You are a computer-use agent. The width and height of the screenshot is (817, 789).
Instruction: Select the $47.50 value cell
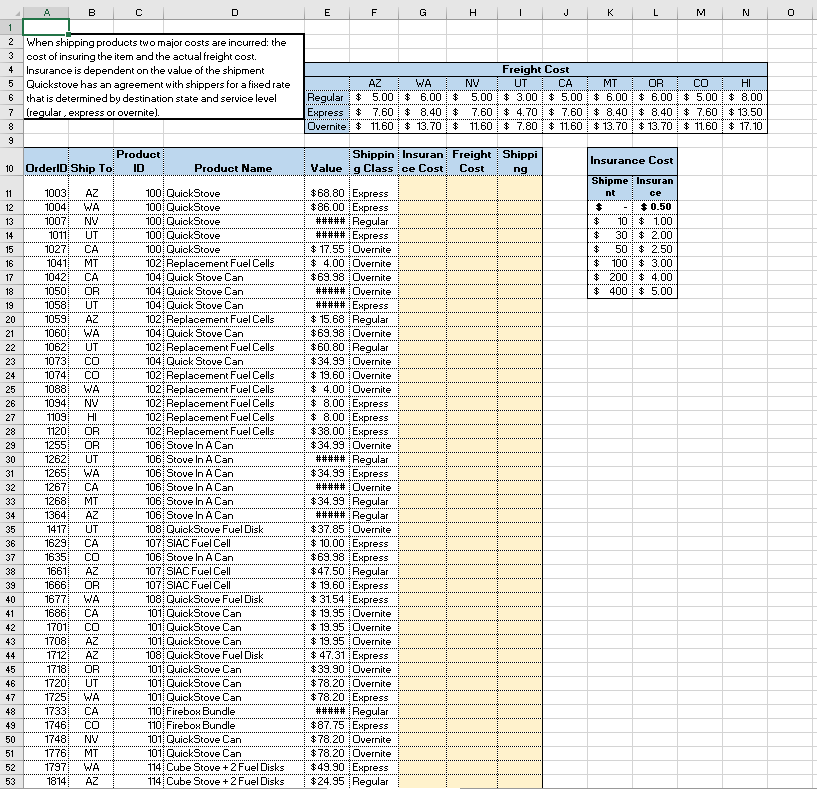tap(327, 571)
